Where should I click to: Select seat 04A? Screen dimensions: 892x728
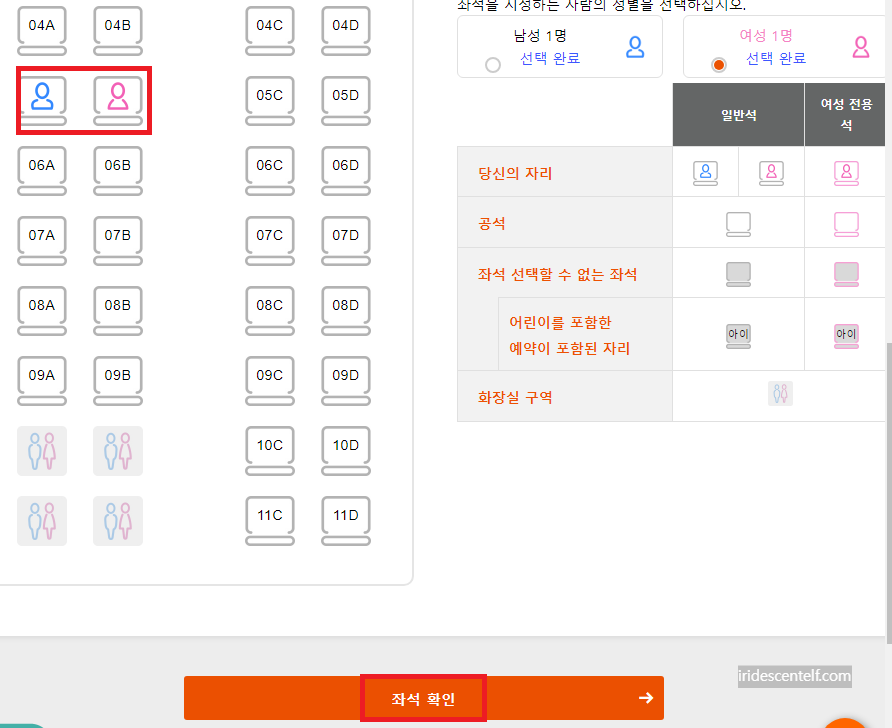pos(42,31)
